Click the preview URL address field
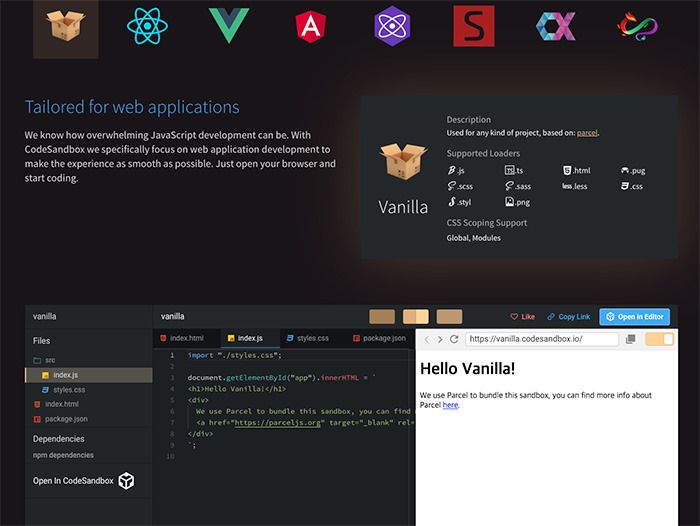 coord(542,339)
